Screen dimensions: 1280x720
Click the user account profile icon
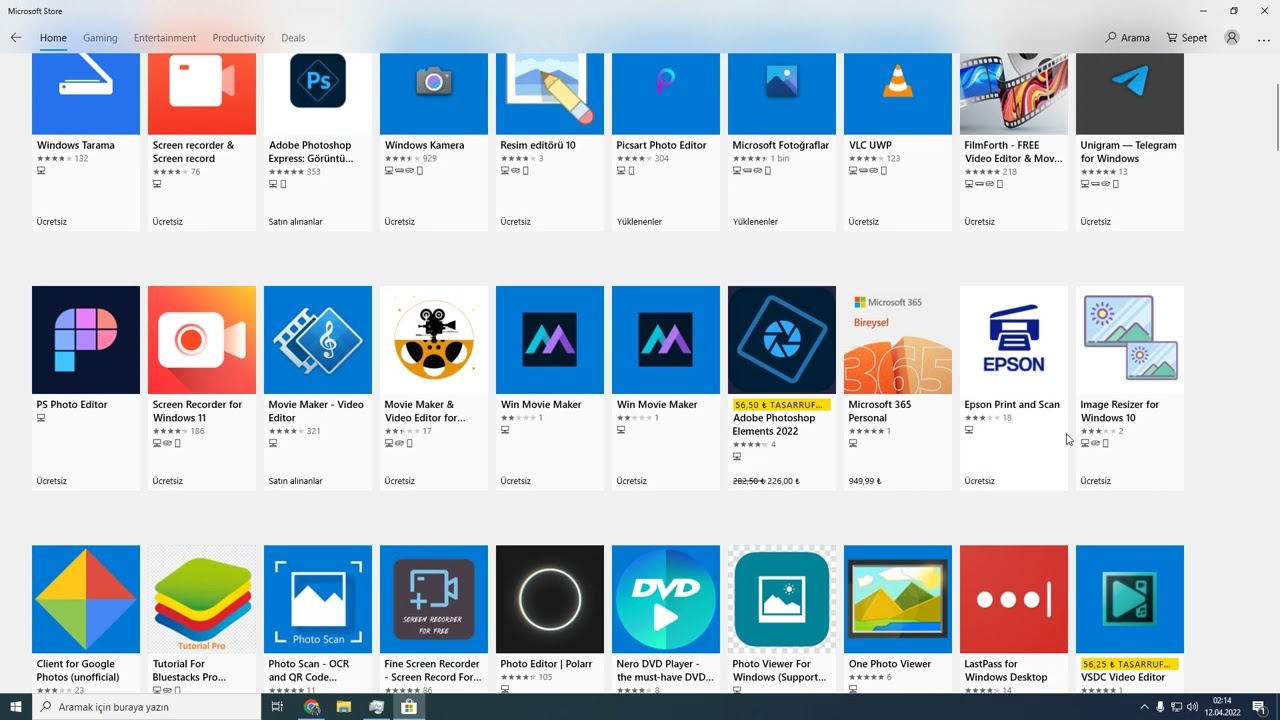pyautogui.click(x=1232, y=38)
